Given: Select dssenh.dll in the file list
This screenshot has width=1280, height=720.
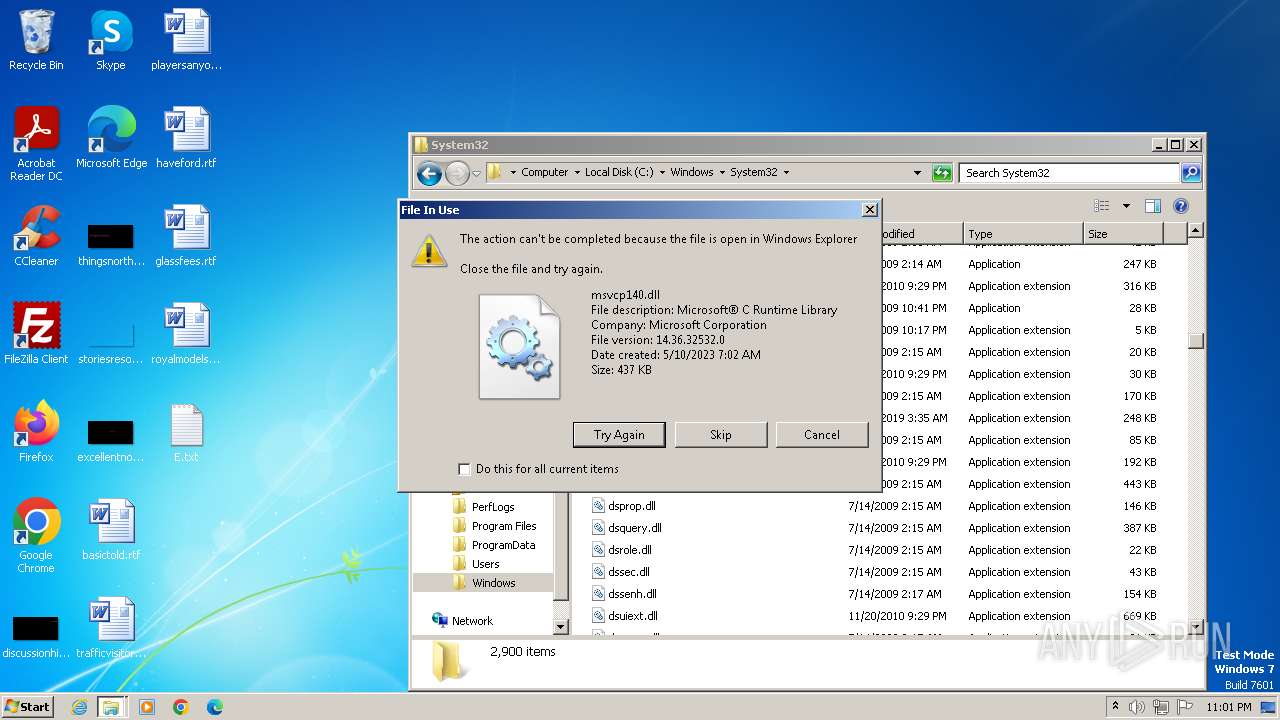Looking at the screenshot, I should click(631, 594).
